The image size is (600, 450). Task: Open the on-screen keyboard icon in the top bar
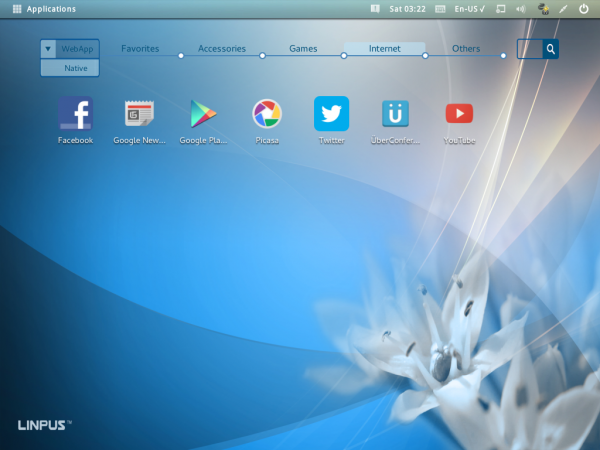click(x=440, y=9)
